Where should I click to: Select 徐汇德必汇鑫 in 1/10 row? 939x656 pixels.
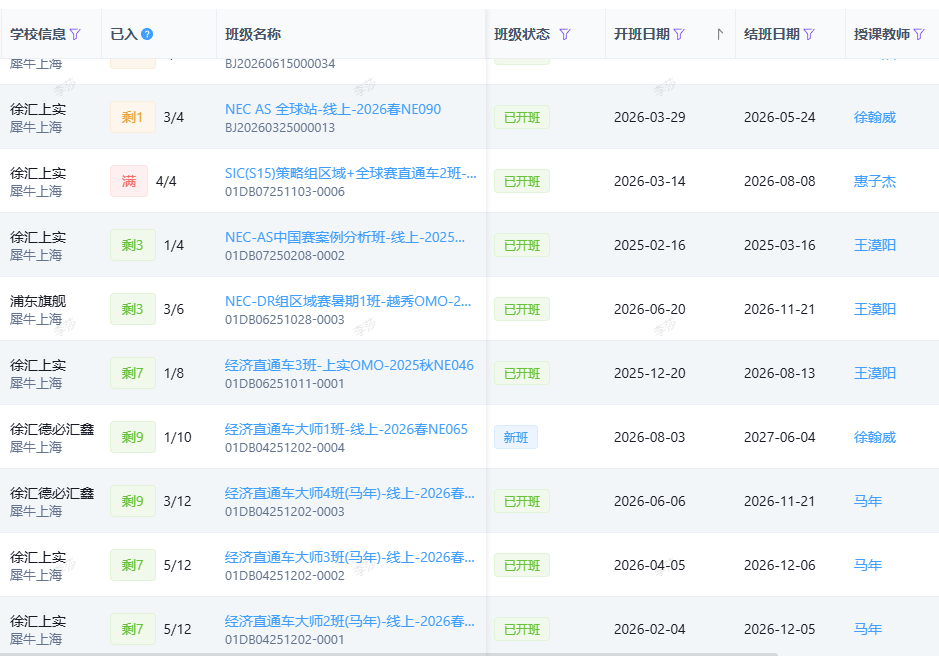(x=52, y=430)
